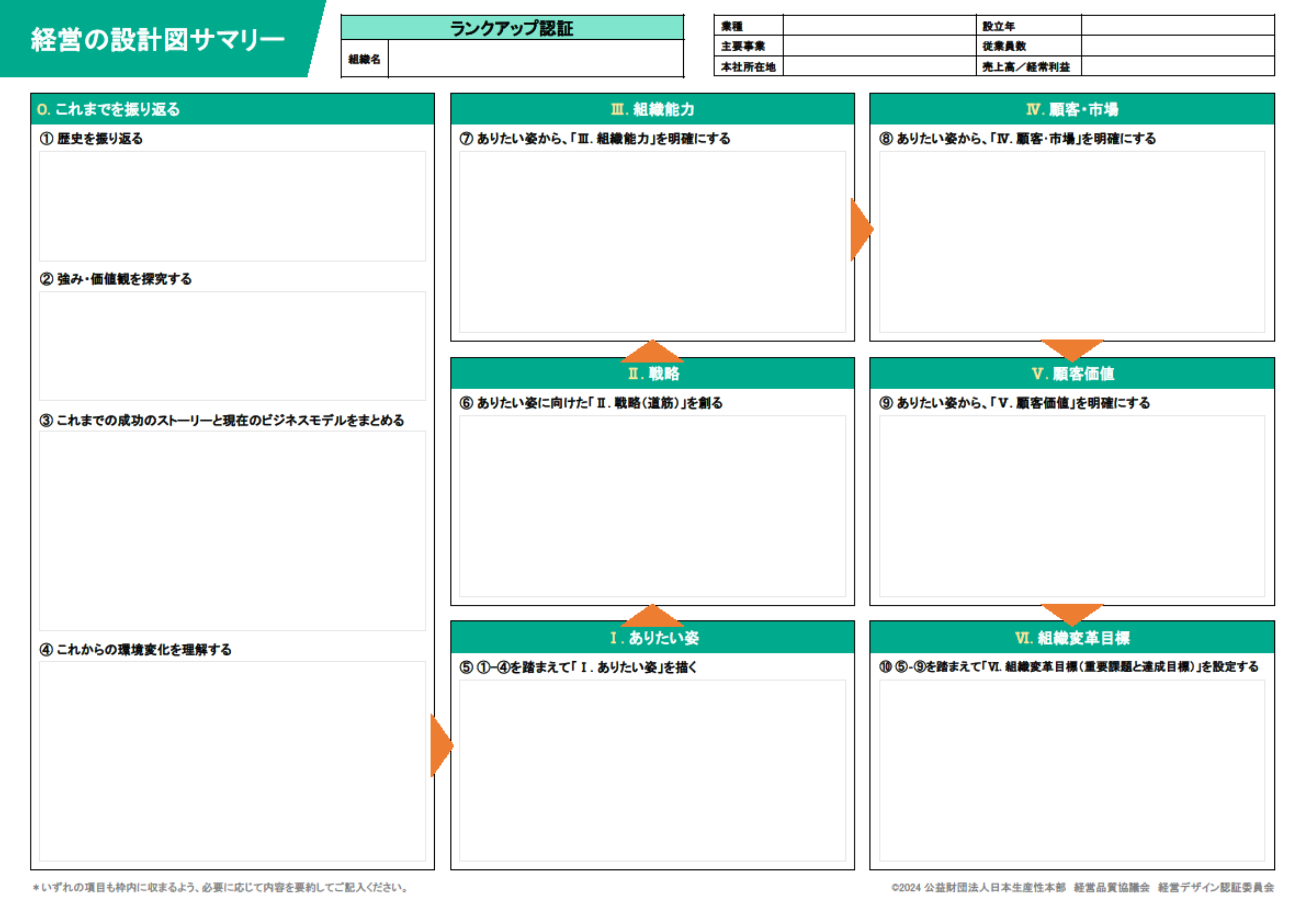This screenshot has width=1307, height=924.
Task: Click the ④ これからの環境変化を理解する label
Action: pos(135,650)
